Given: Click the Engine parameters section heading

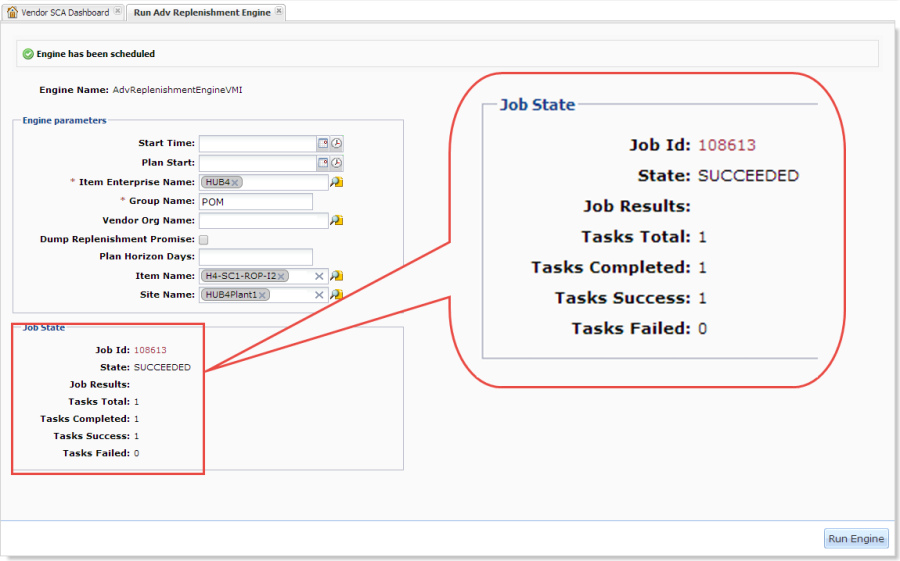Looking at the screenshot, I should click(64, 121).
